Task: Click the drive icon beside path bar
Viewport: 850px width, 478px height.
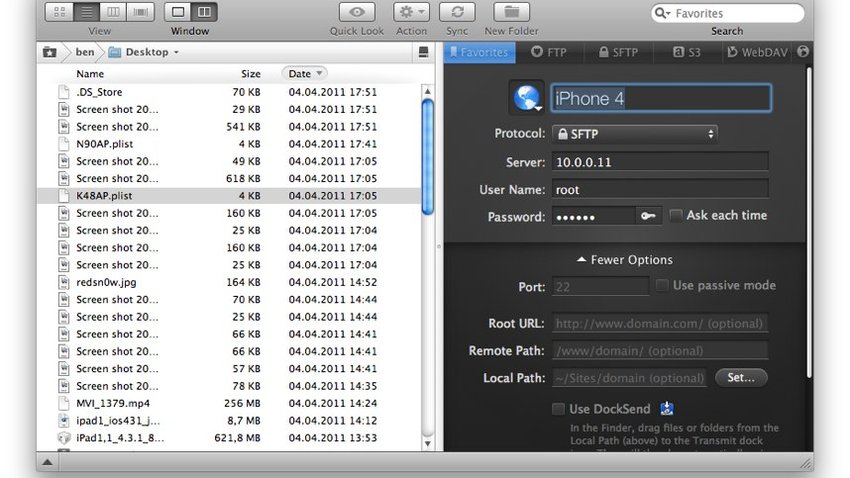Action: coord(423,52)
